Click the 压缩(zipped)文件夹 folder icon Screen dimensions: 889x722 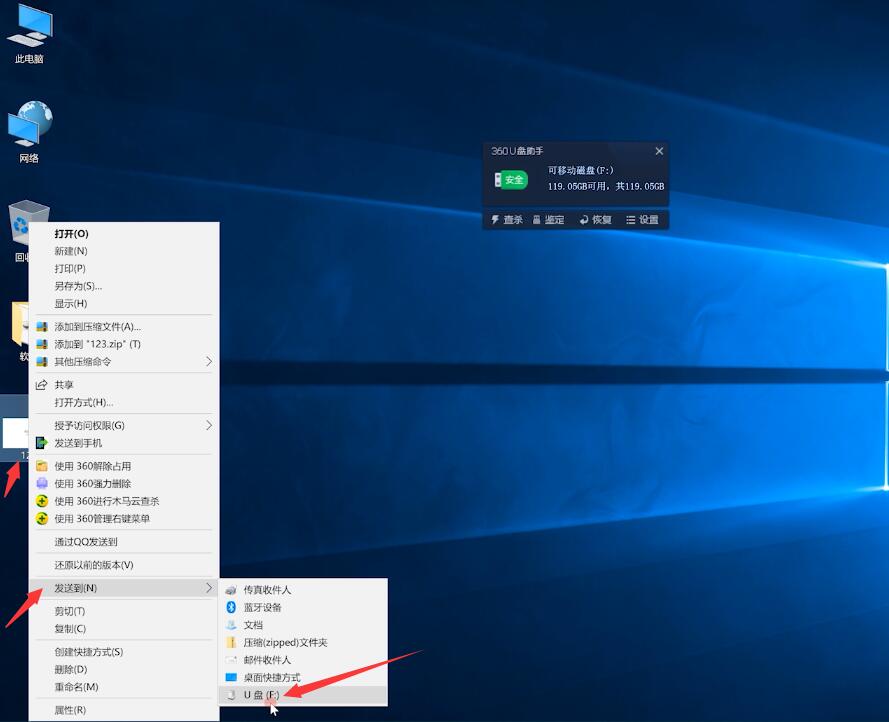coord(231,643)
